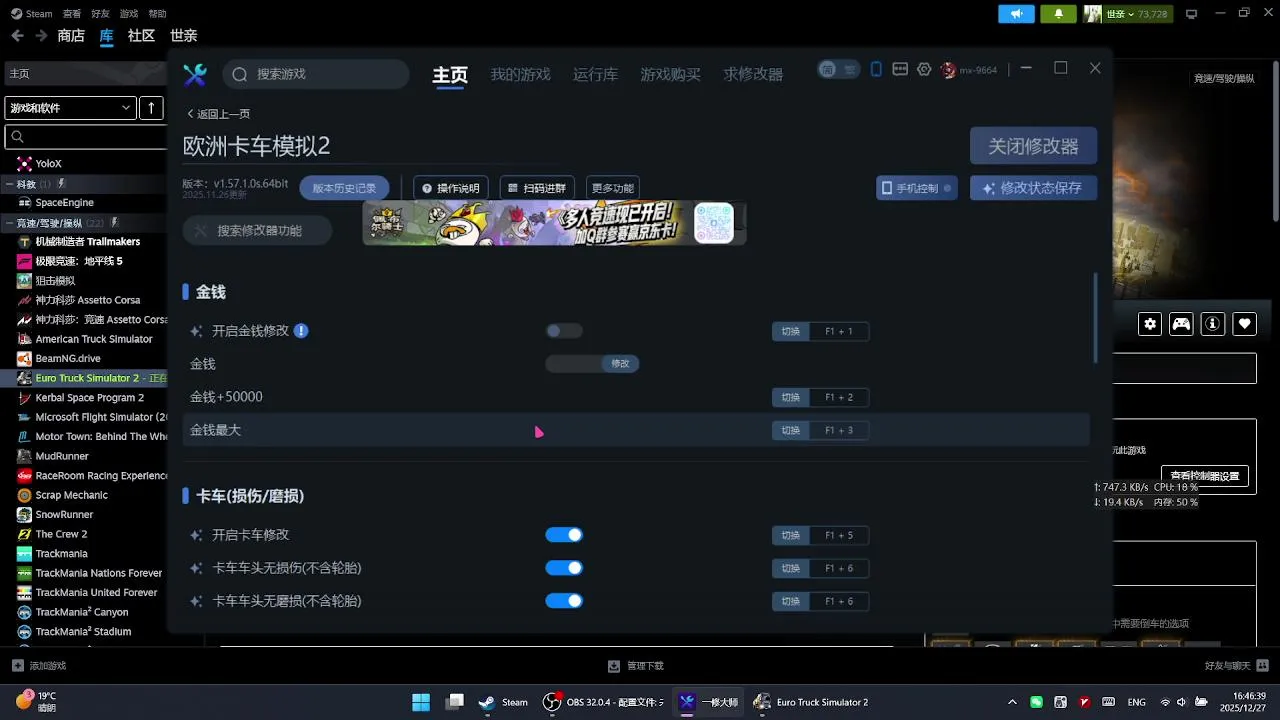Click trainer list vertical scrollbar
1280x720 pixels.
click(x=1095, y=317)
